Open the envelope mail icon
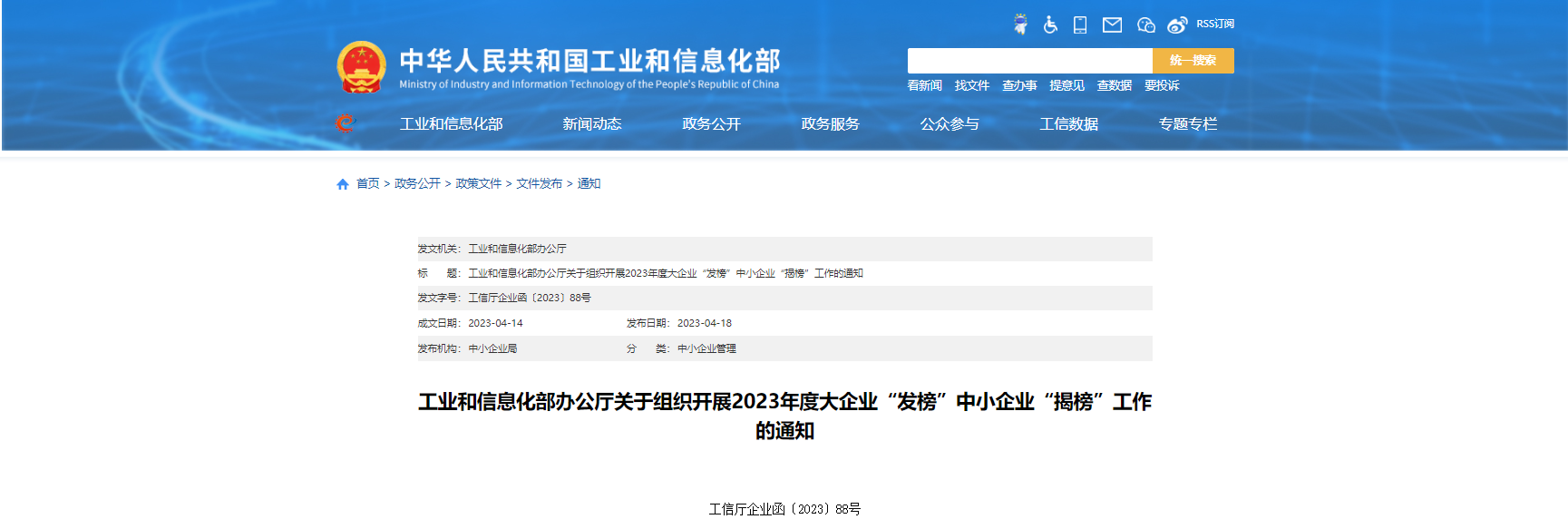The height and width of the screenshot is (529, 1568). click(1112, 24)
